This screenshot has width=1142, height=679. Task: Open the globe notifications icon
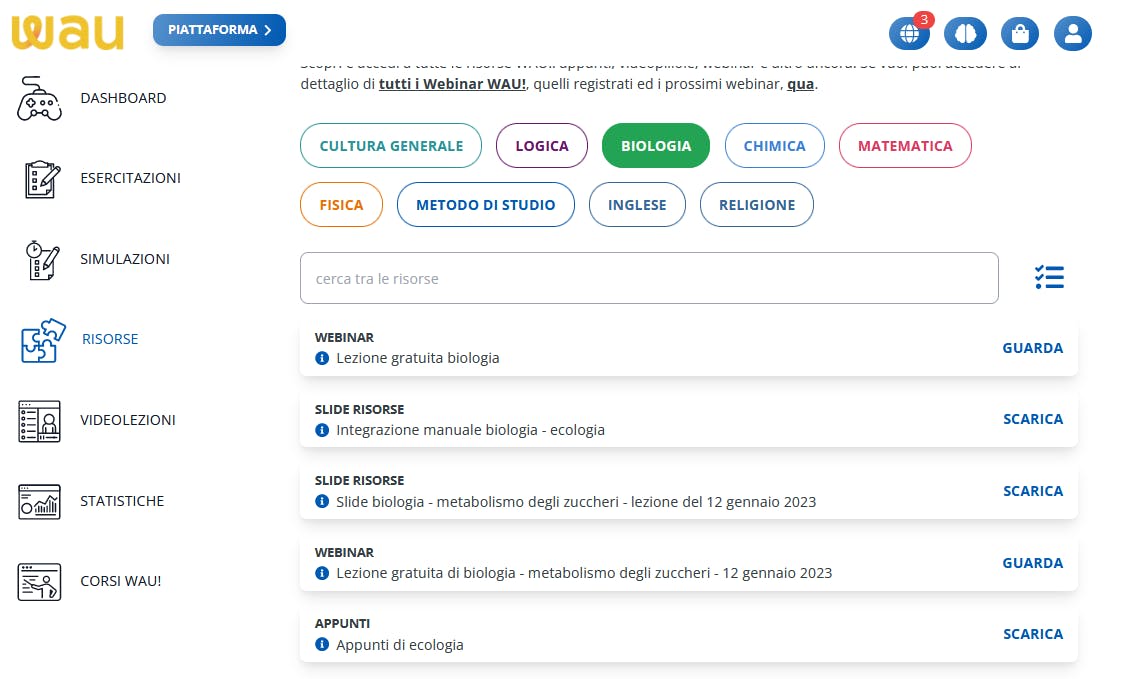coord(909,34)
